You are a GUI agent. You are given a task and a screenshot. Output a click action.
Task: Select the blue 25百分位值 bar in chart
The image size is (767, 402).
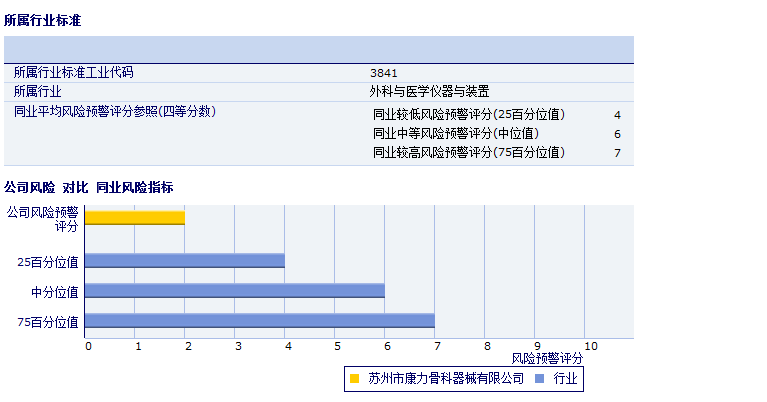pyautogui.click(x=185, y=260)
